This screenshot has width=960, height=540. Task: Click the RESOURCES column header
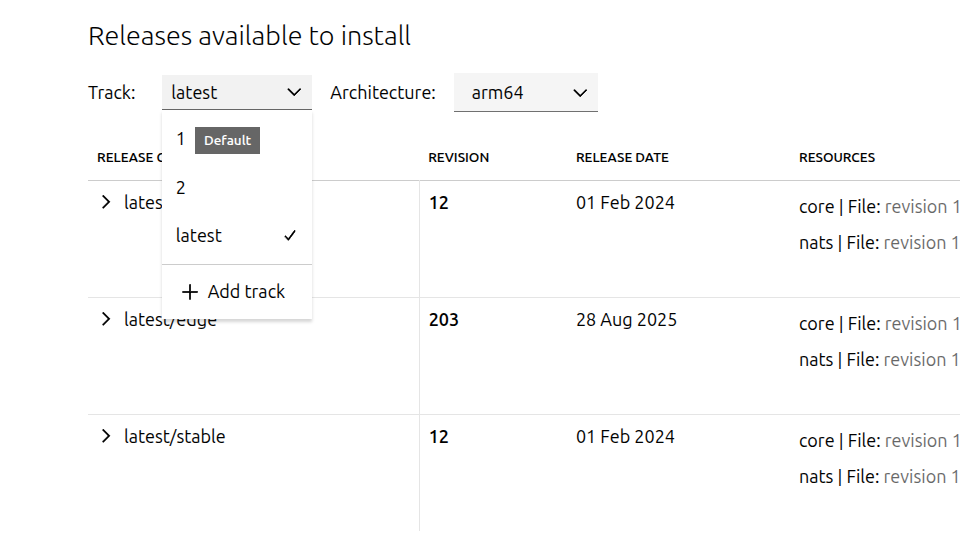pos(837,158)
